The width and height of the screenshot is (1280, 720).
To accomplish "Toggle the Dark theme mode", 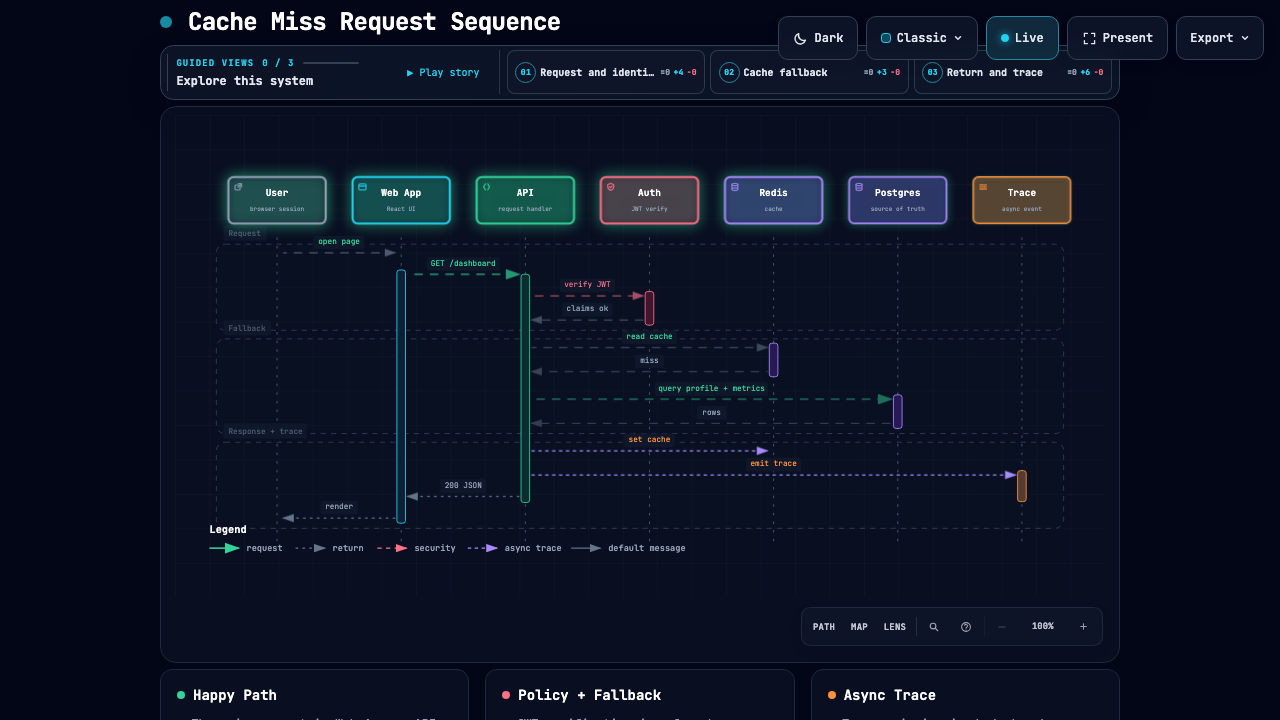I will tap(818, 38).
